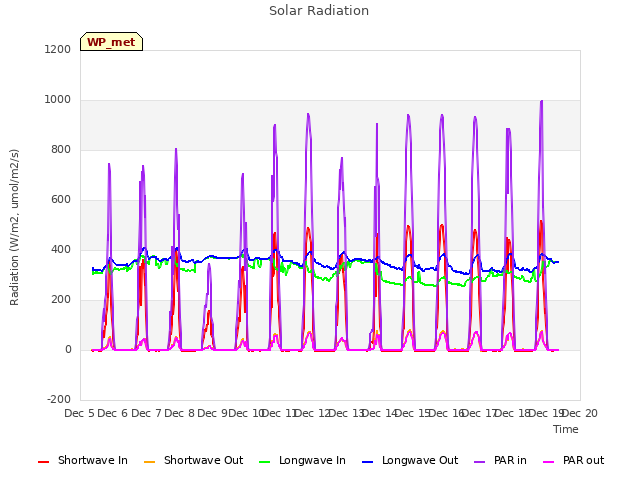Click the WP_met station label
The width and height of the screenshot is (640, 480).
[111, 42]
